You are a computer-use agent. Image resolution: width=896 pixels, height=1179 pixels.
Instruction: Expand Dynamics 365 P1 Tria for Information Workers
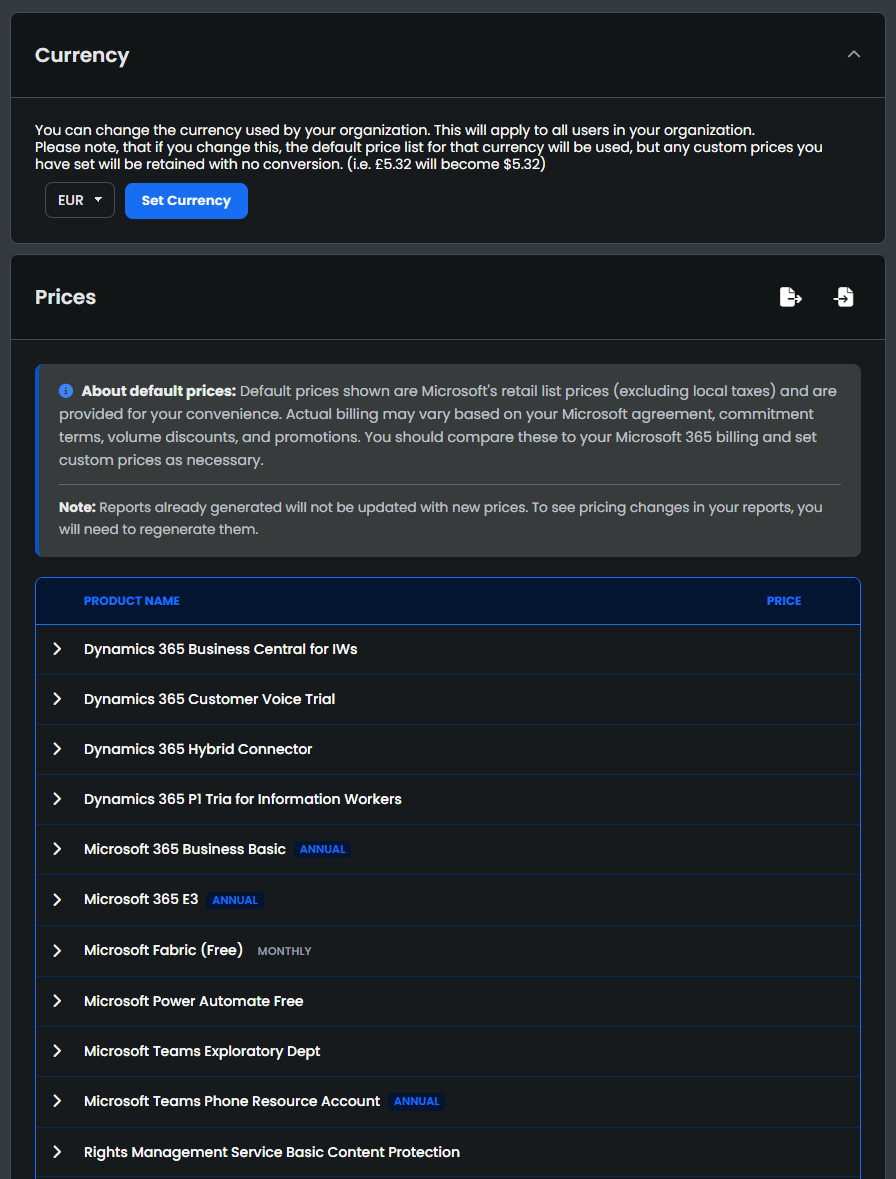(57, 799)
